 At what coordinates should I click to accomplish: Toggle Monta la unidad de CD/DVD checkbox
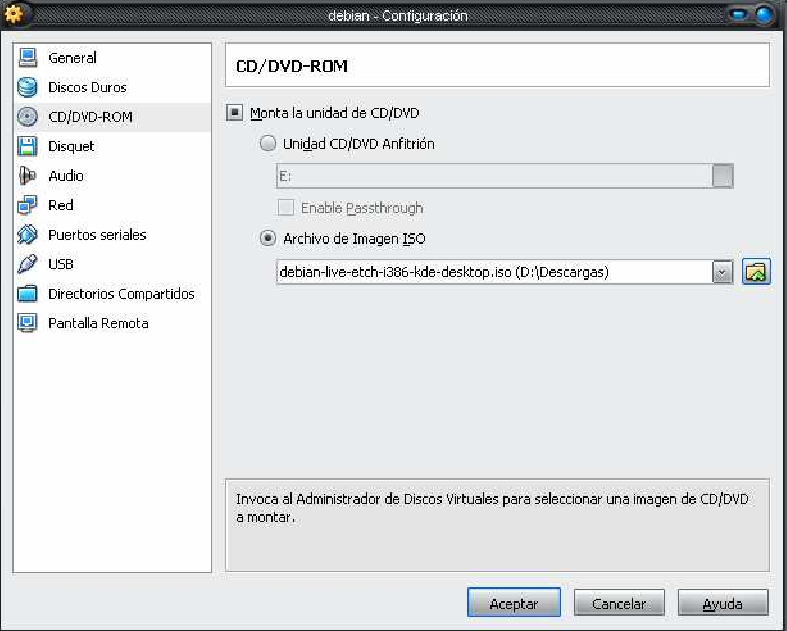pos(235,113)
